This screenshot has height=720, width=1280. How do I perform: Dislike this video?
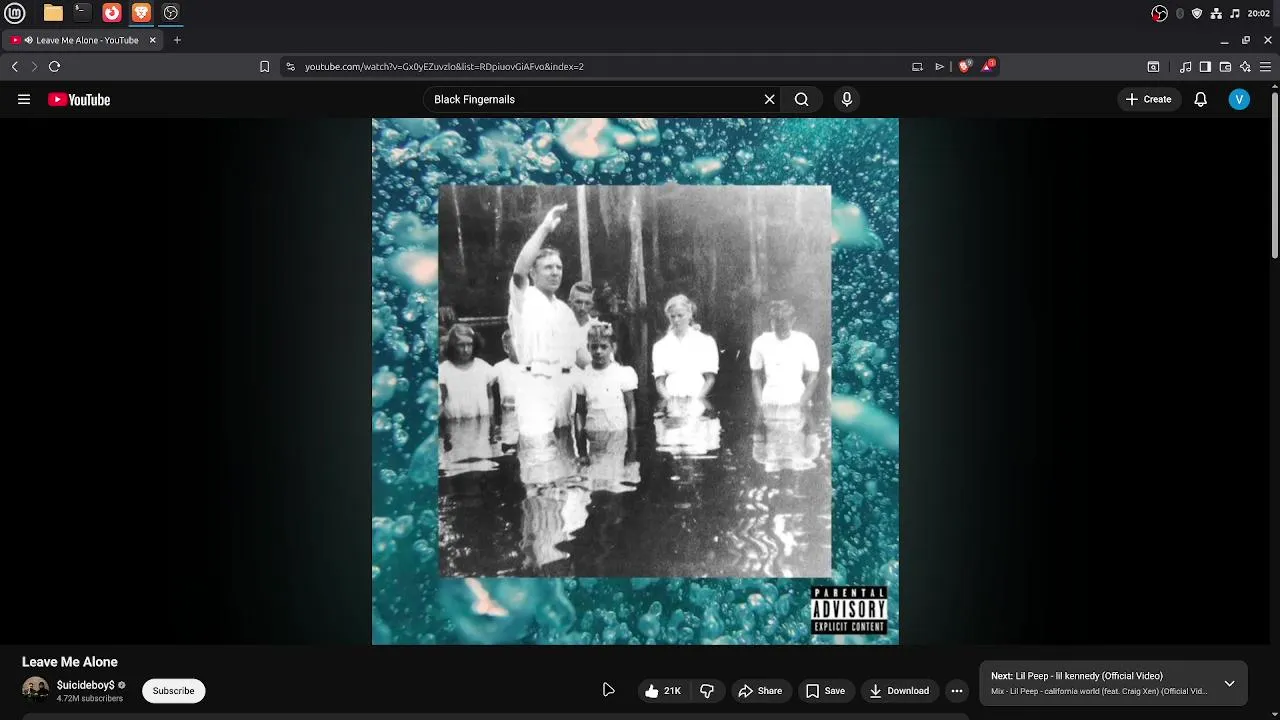(x=707, y=691)
